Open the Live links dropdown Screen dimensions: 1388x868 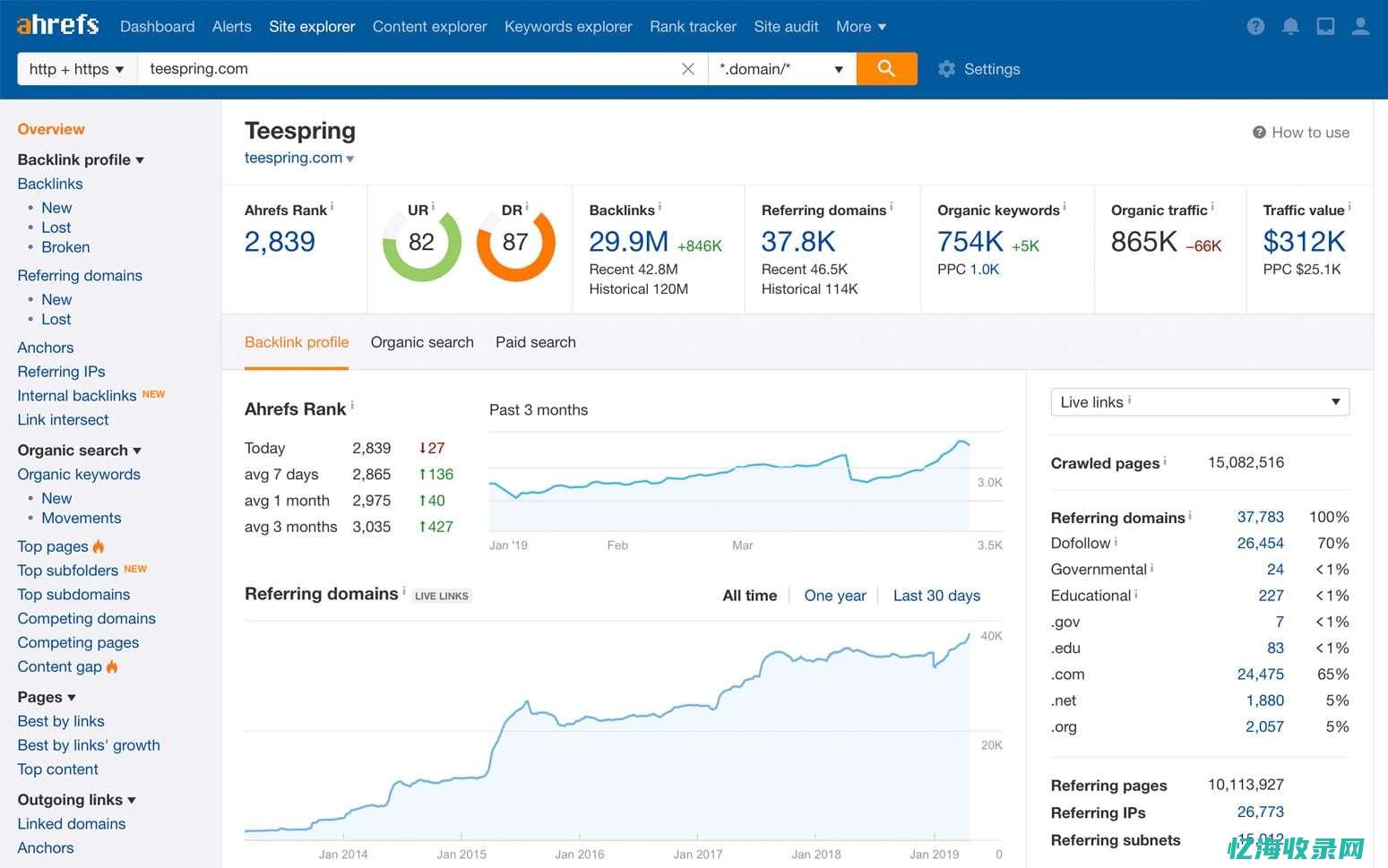1199,402
